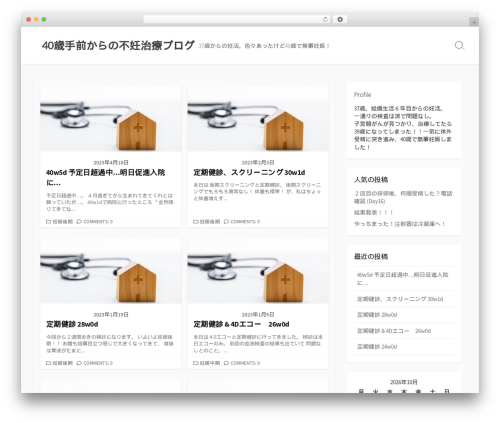Viewport: 500px width, 423px height.
Task: Open recent post 定期健診 24w0d in sidebar
Action: [377, 347]
